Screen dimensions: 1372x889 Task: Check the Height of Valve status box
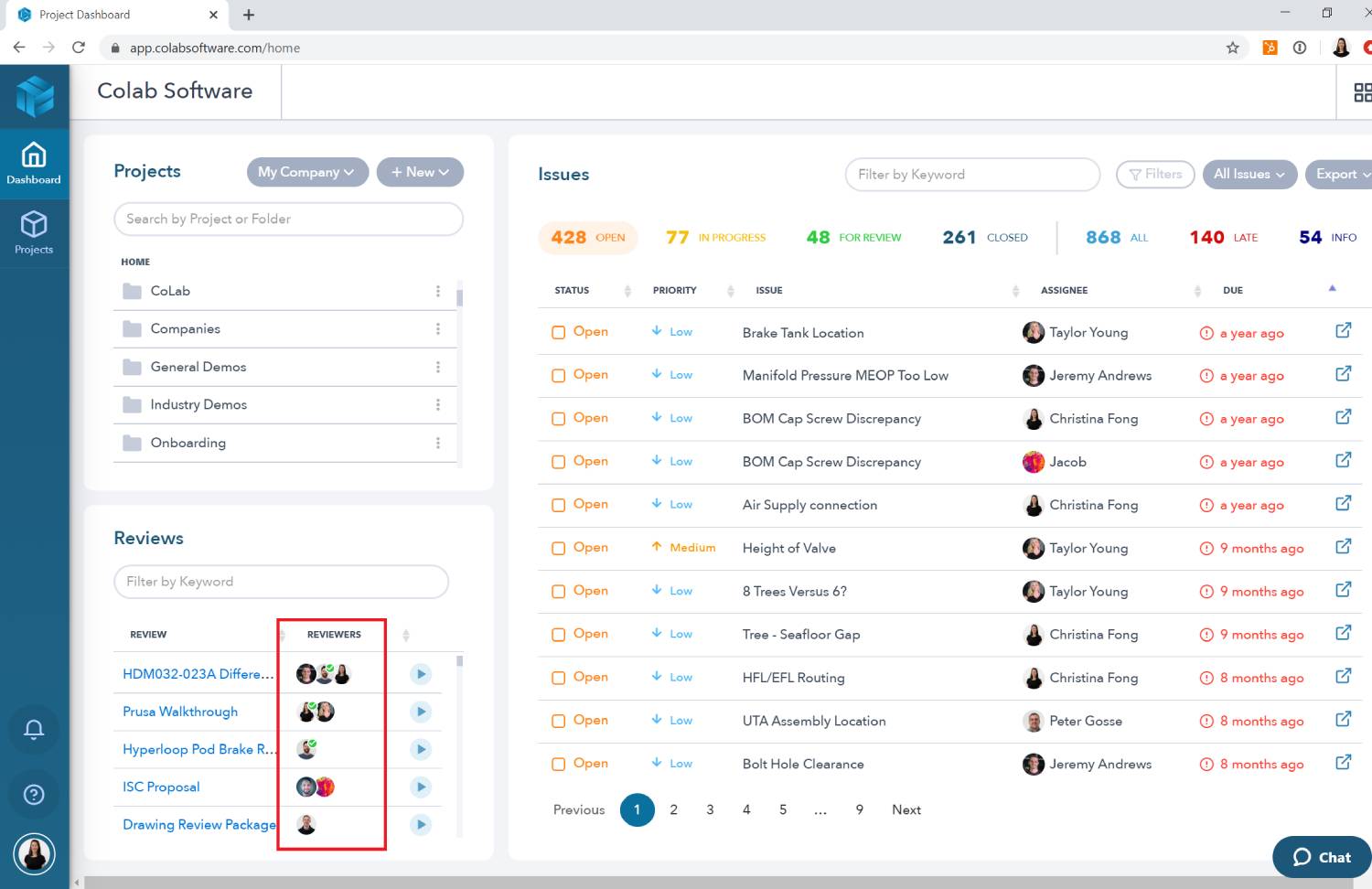(x=558, y=549)
